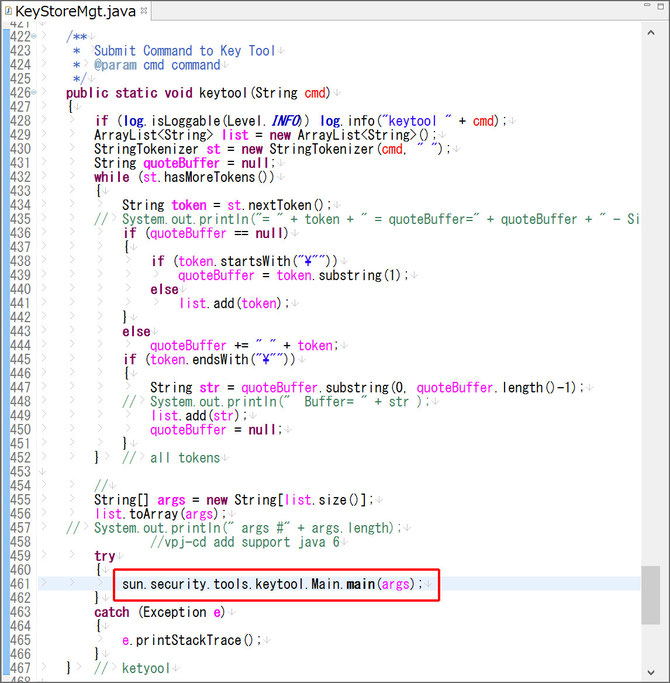
Task: Click '//vpj-cd add support java 6' comment
Action: pyautogui.click(x=244, y=542)
